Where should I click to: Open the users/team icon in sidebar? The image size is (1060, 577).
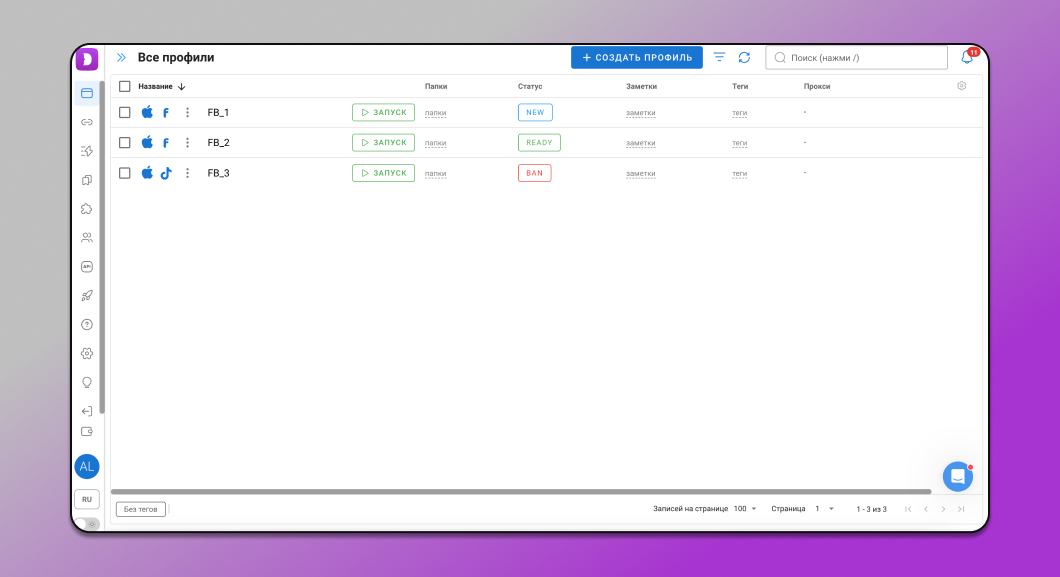pyautogui.click(x=87, y=238)
